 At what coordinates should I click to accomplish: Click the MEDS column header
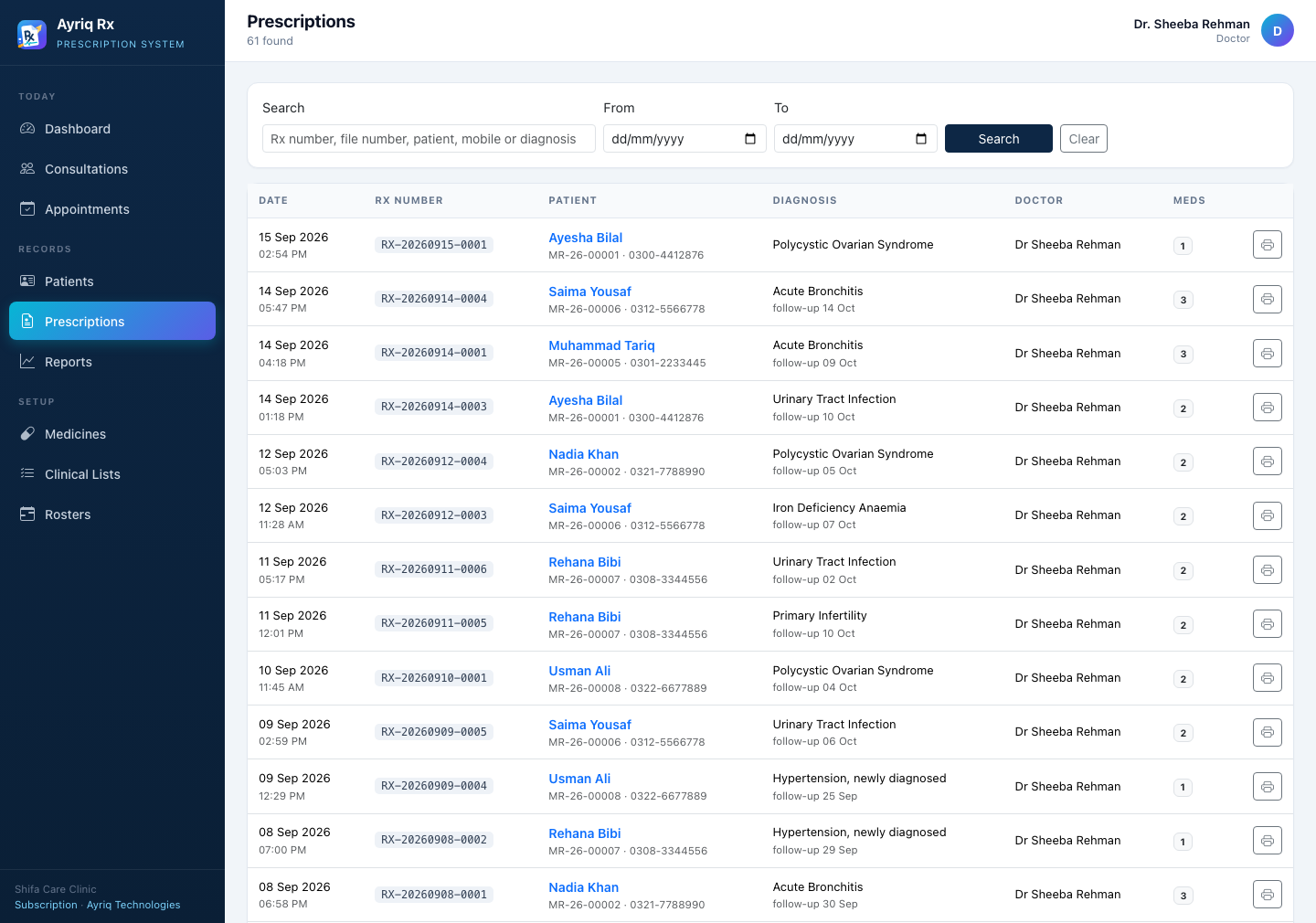(x=1189, y=200)
